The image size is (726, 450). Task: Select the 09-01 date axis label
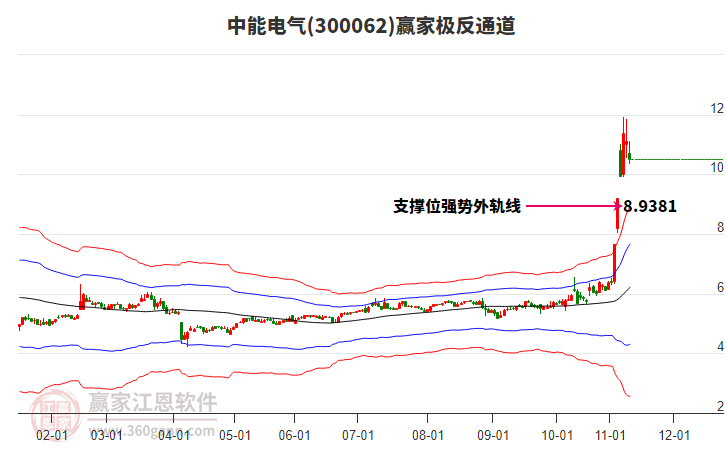(x=493, y=436)
